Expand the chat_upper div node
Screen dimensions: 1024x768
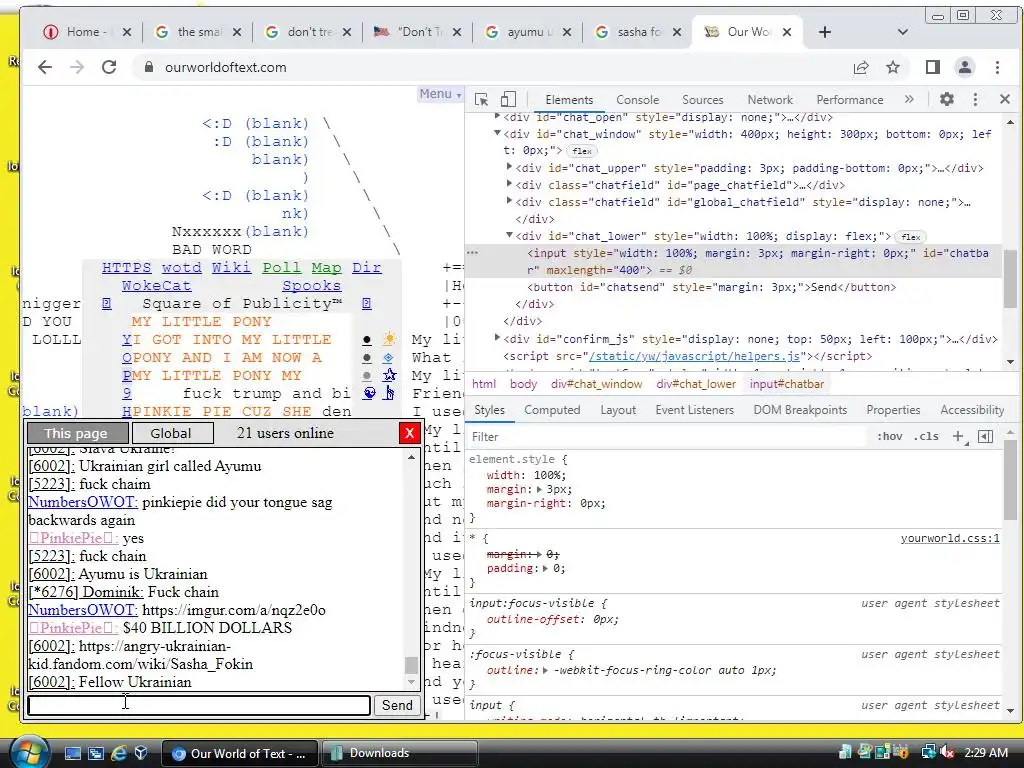509,167
